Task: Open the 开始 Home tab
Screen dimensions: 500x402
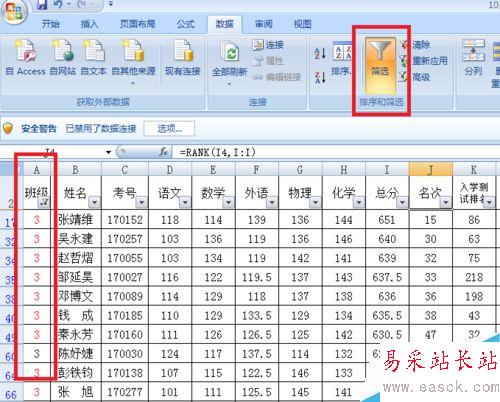Action: tap(51, 24)
